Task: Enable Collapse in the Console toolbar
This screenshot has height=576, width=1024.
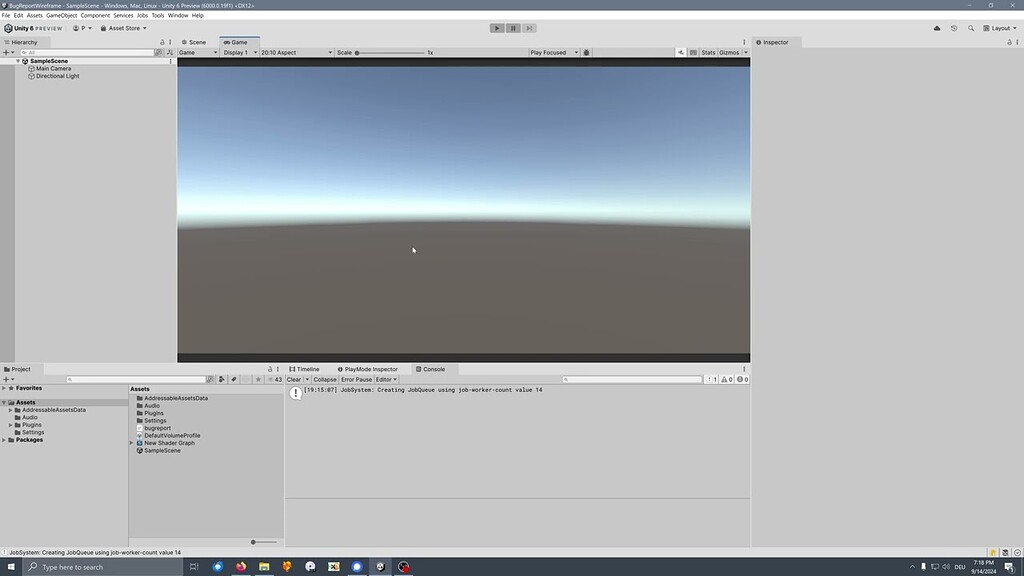Action: [x=324, y=379]
